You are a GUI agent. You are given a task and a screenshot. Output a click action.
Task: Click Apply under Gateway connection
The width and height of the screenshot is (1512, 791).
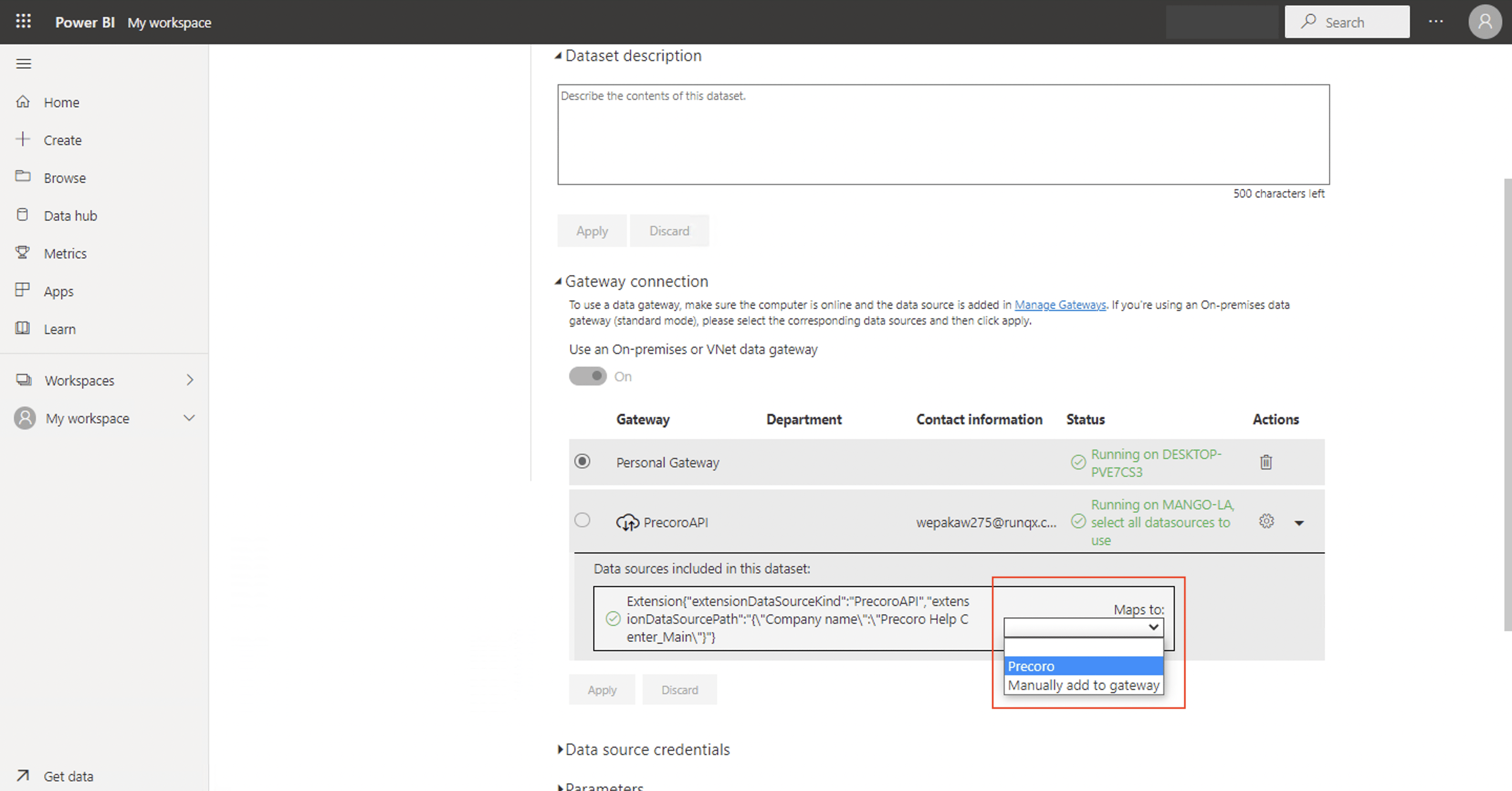coord(602,690)
